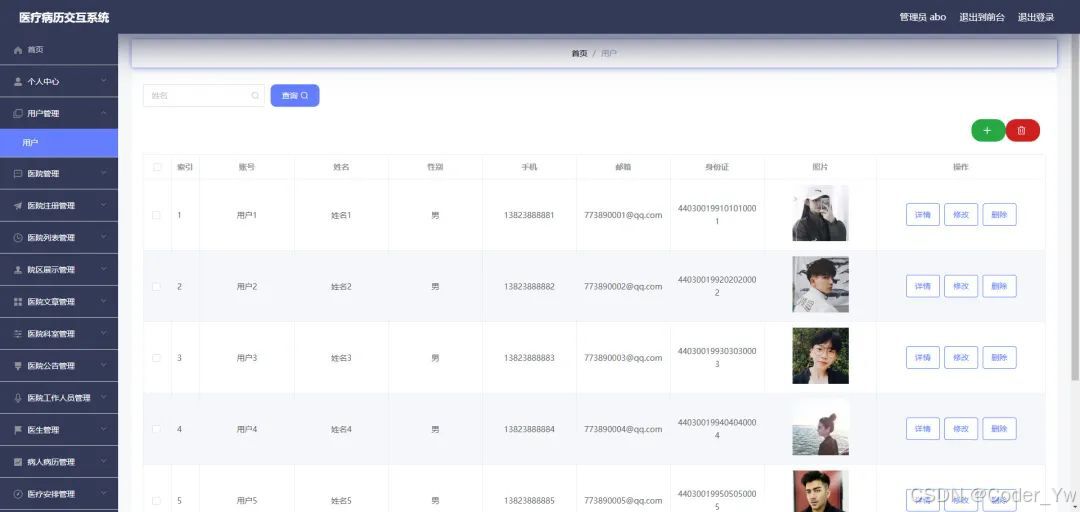Click the microphone icon beside 医院工作人员管理
Image resolution: width=1080 pixels, height=512 pixels.
click(18, 398)
